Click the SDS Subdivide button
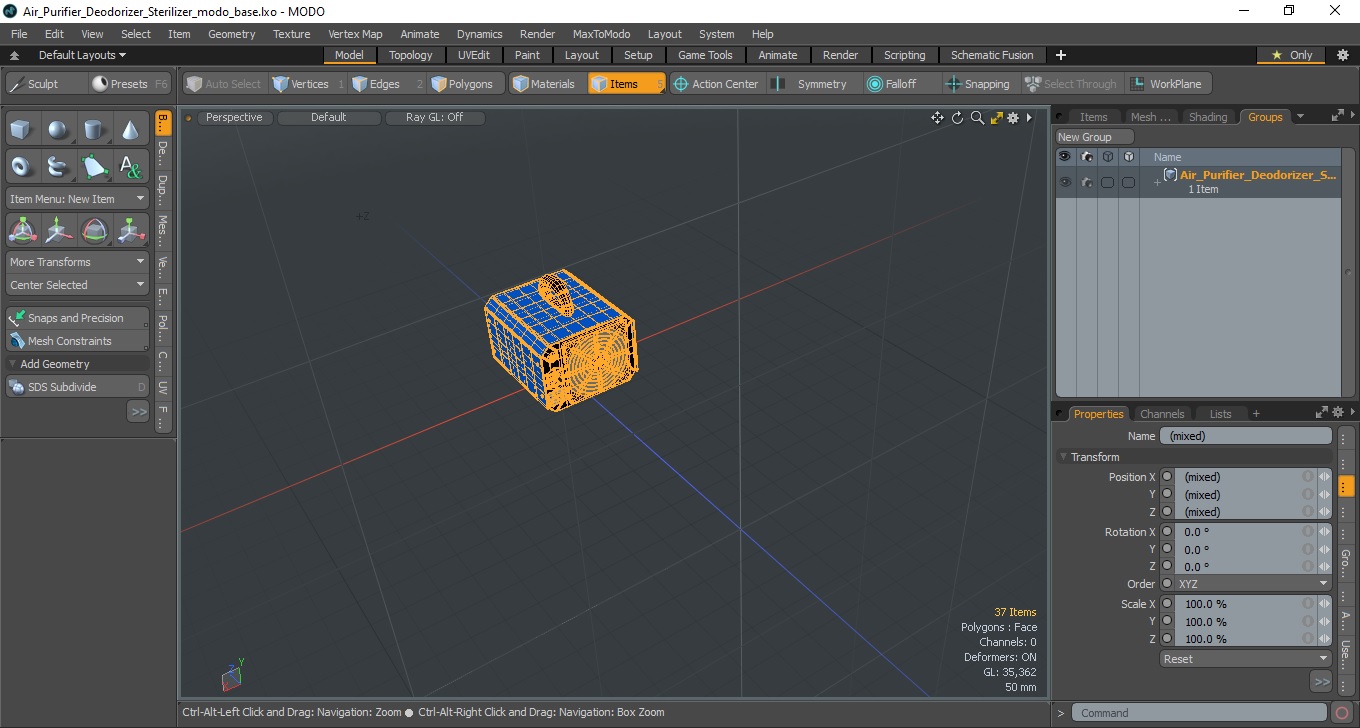 (77, 387)
